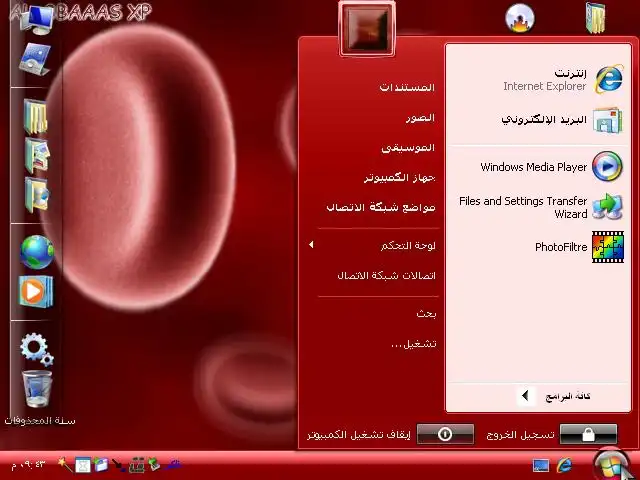Open the pictures folder icon in dock
This screenshot has width=640, height=480.
[x=37, y=156]
